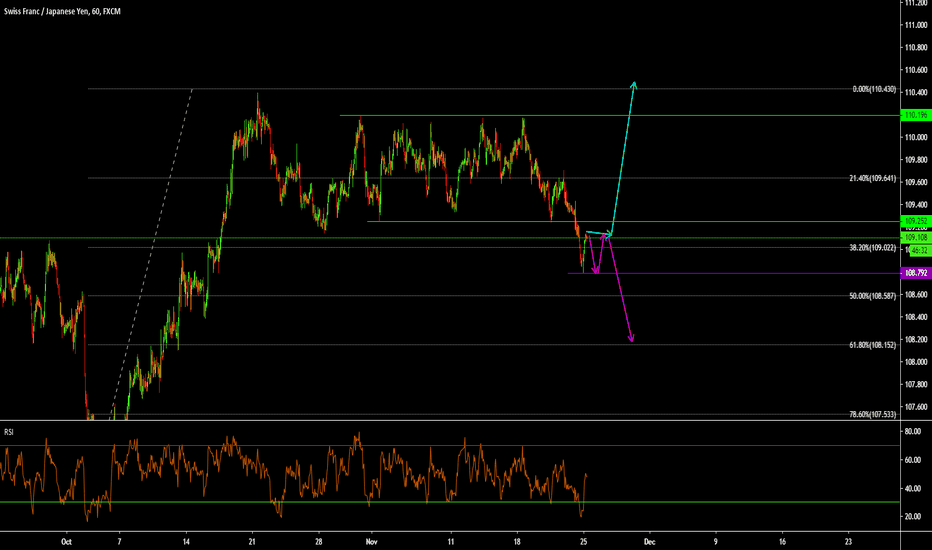The height and width of the screenshot is (550, 932).
Task: Click the 78.60%(107.533) Fibonacci label
Action: click(872, 414)
